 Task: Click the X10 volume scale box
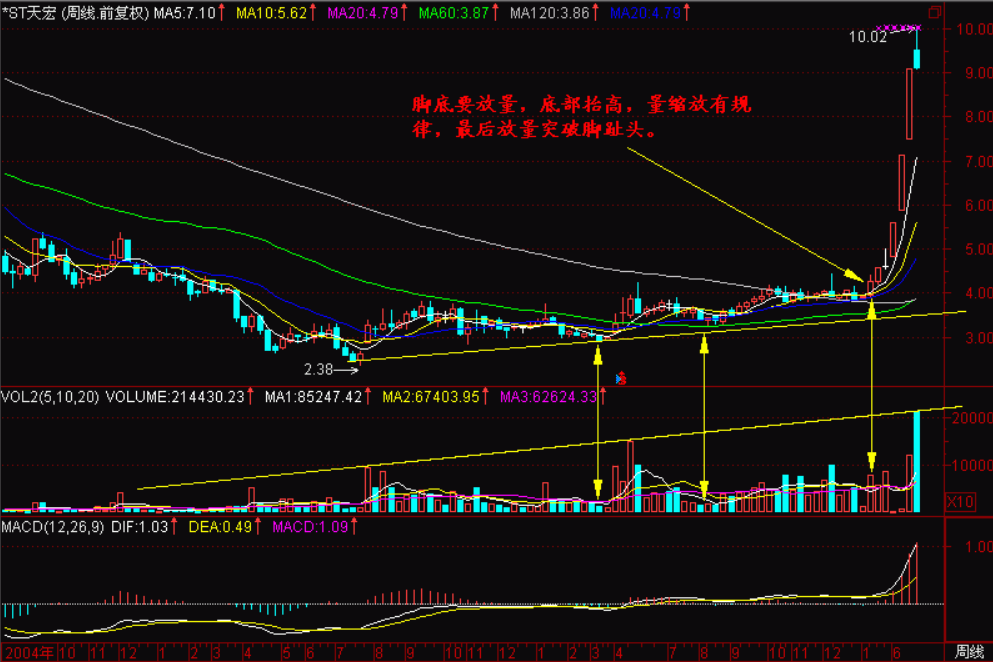[x=960, y=501]
